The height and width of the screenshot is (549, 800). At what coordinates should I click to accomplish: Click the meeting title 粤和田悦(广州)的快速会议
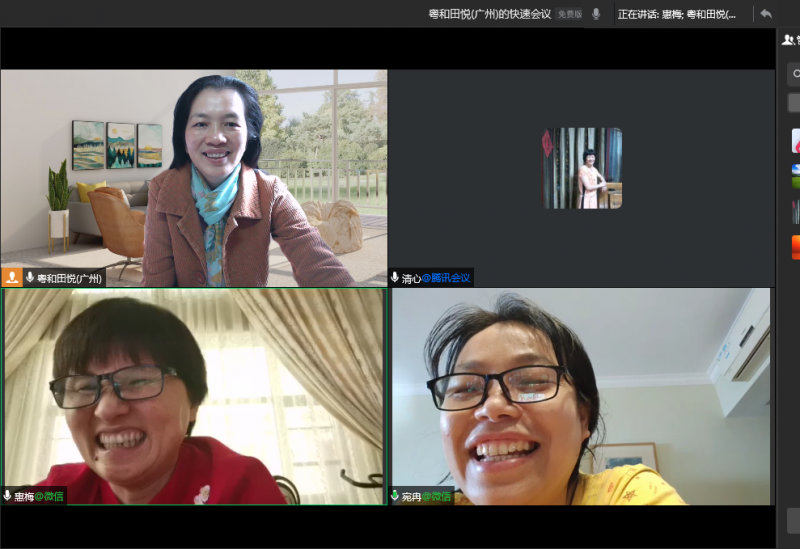coord(490,14)
